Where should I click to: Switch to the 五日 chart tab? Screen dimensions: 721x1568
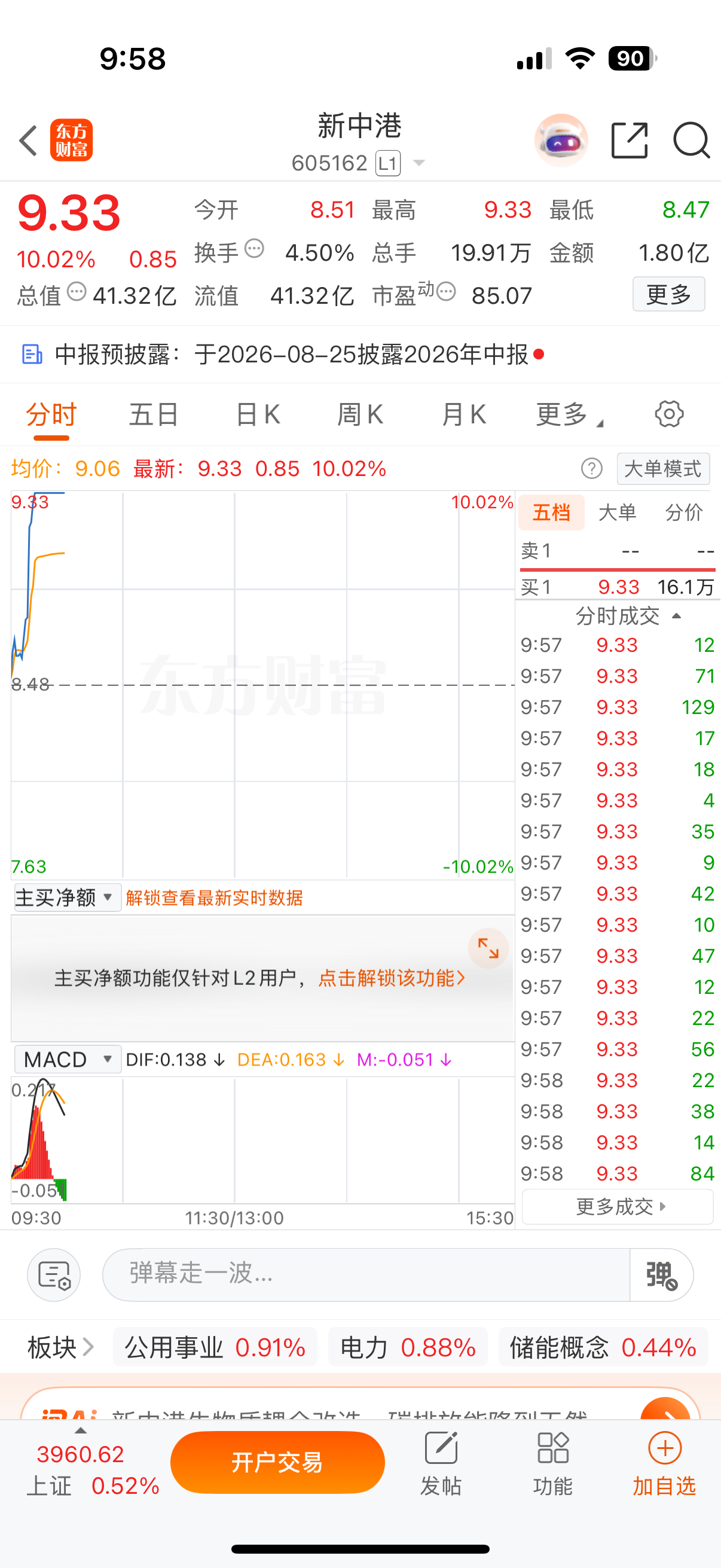click(x=154, y=414)
